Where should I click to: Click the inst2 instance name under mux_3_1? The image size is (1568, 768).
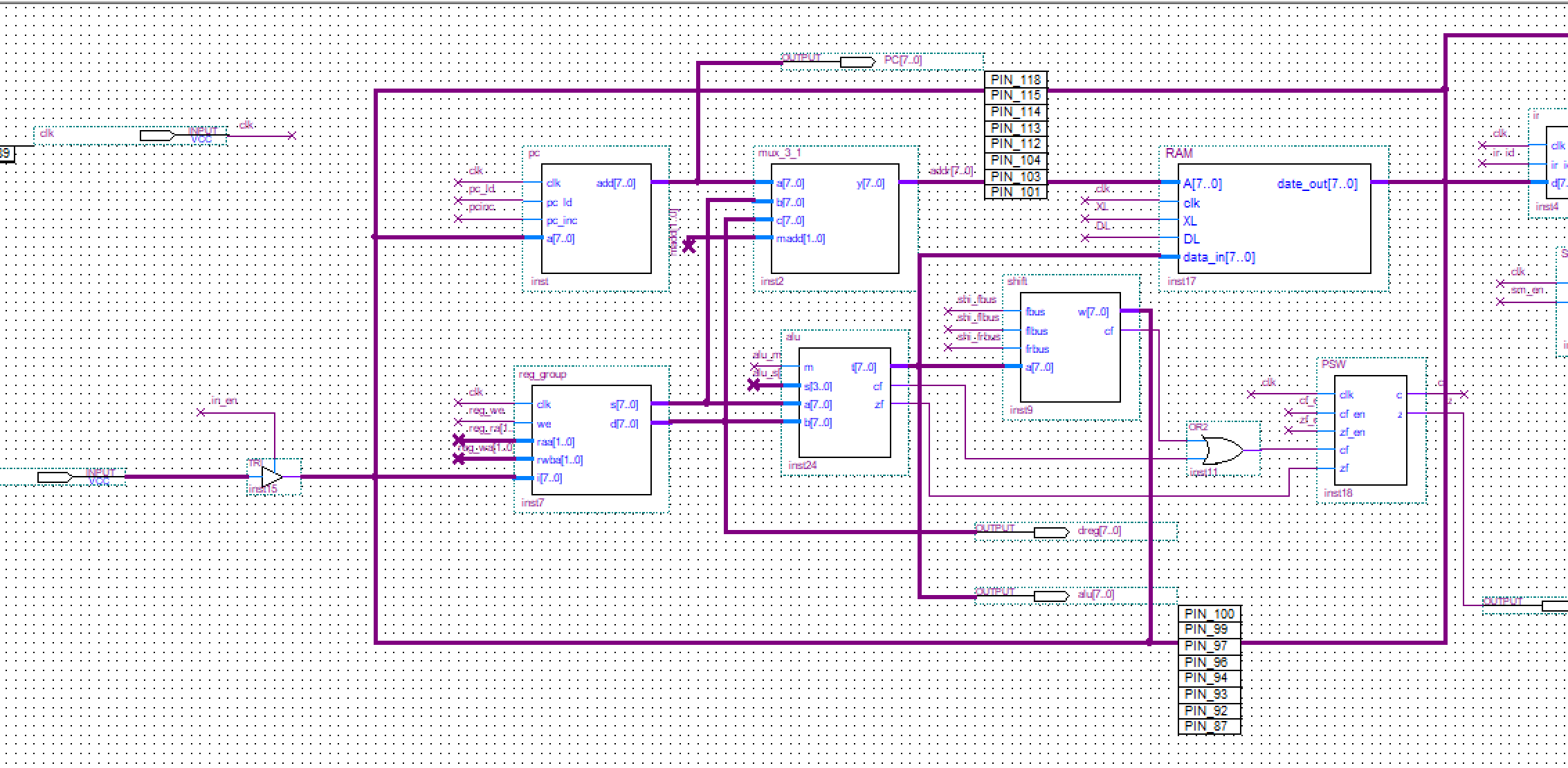[772, 282]
